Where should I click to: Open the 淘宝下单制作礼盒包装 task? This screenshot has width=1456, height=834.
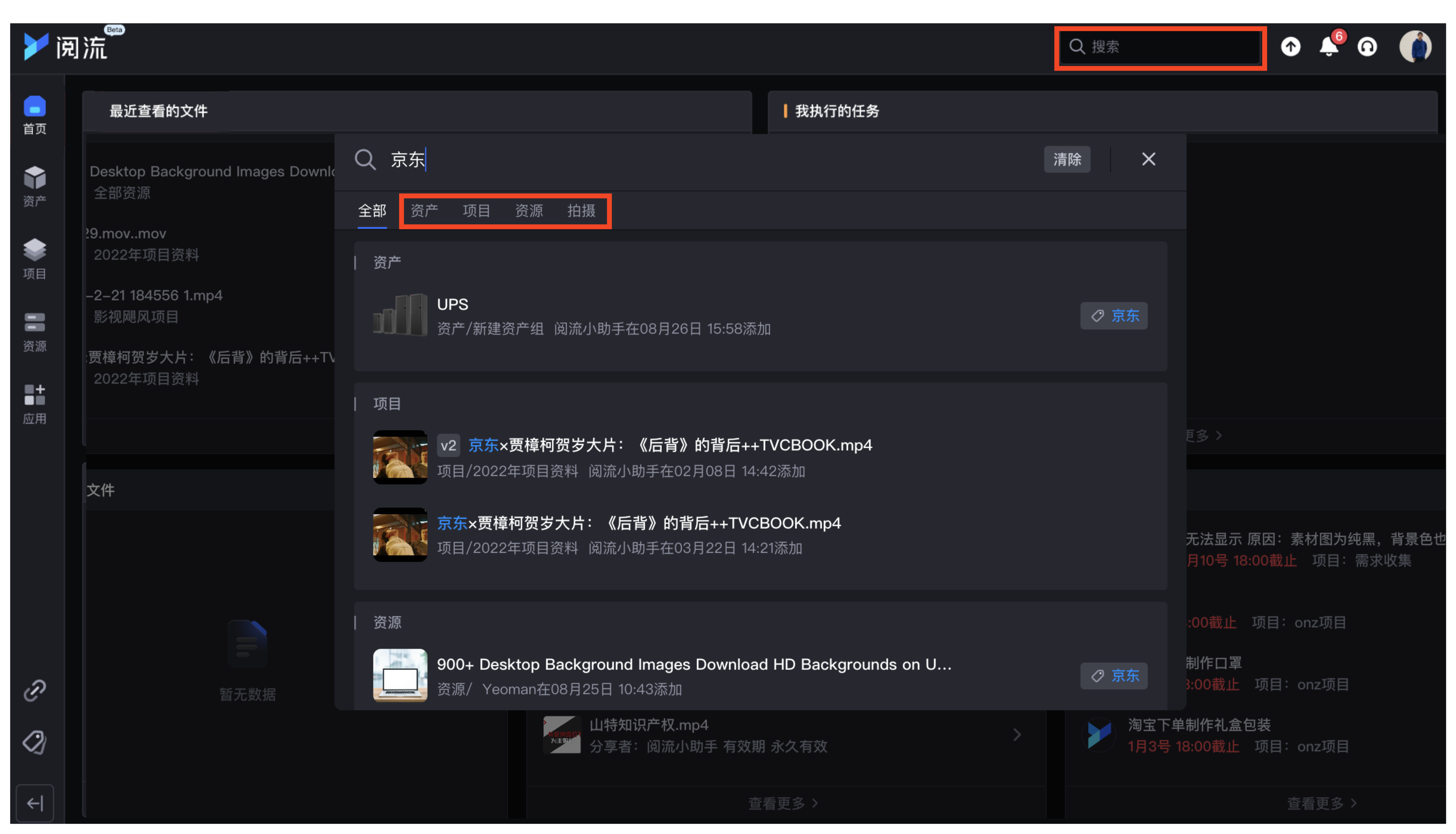pyautogui.click(x=1199, y=725)
